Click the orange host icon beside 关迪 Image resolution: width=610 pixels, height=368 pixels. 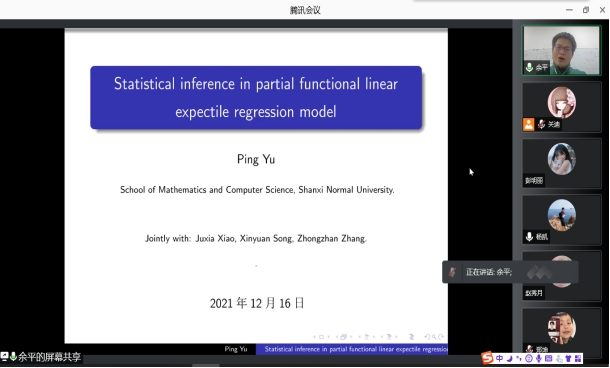pyautogui.click(x=528, y=124)
